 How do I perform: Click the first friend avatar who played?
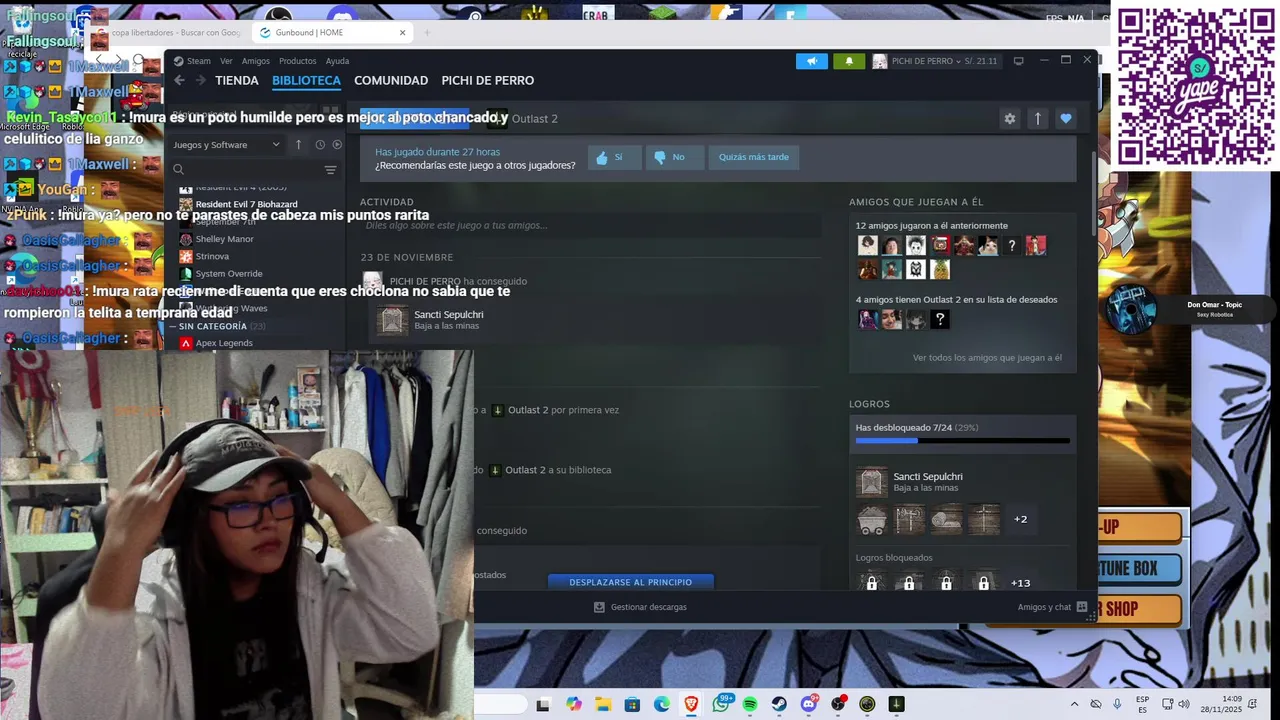pyautogui.click(x=867, y=245)
